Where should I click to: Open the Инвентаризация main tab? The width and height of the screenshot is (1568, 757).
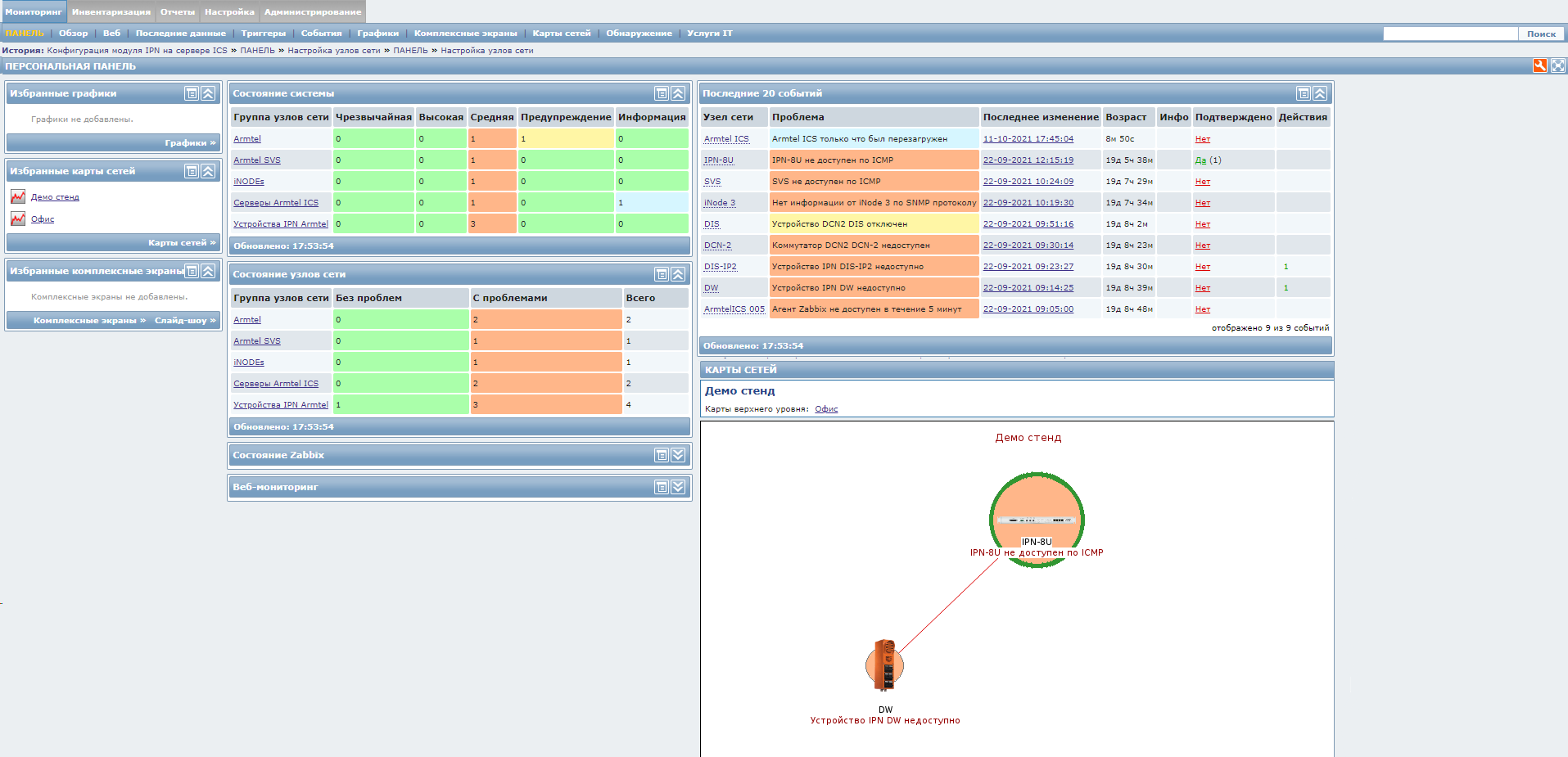click(111, 11)
